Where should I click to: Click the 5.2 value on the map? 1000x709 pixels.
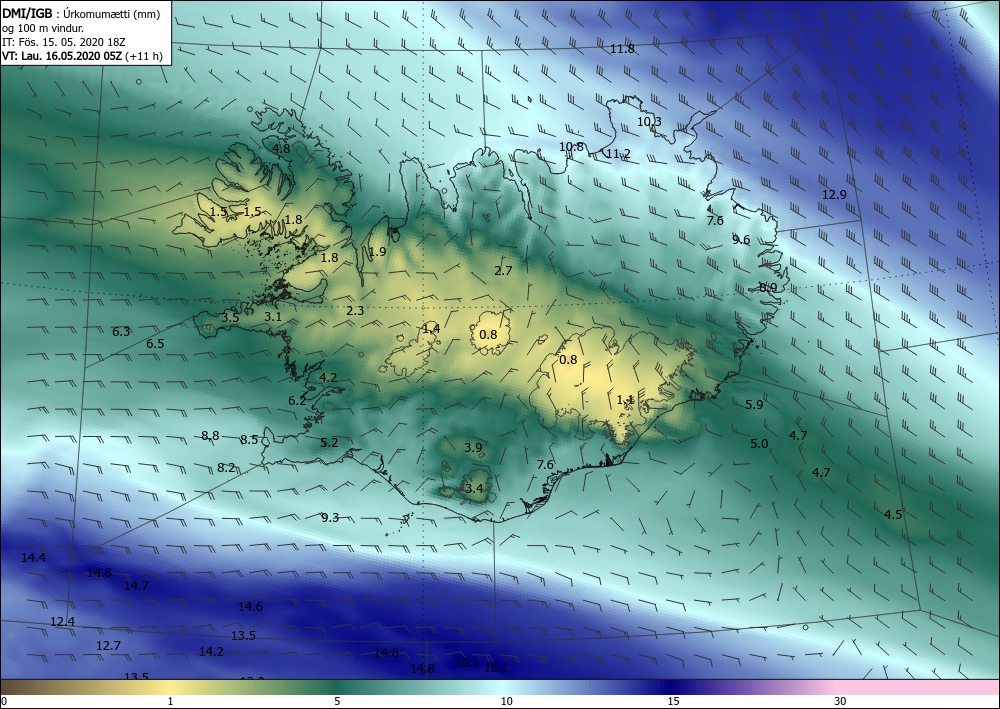pyautogui.click(x=329, y=442)
